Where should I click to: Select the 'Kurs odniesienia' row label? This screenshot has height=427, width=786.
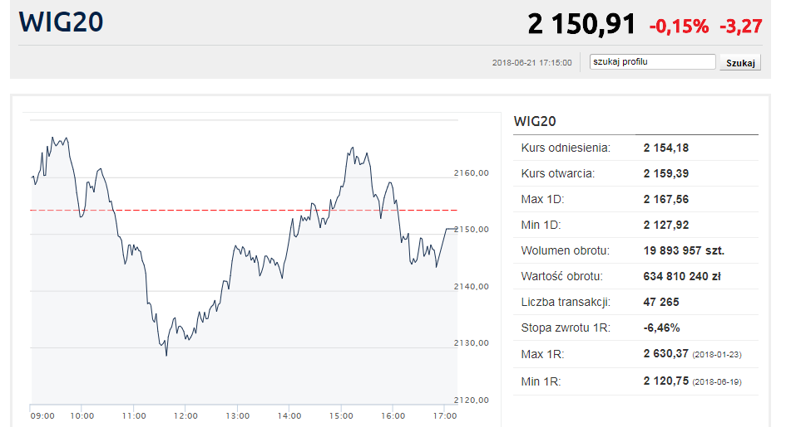565,148
